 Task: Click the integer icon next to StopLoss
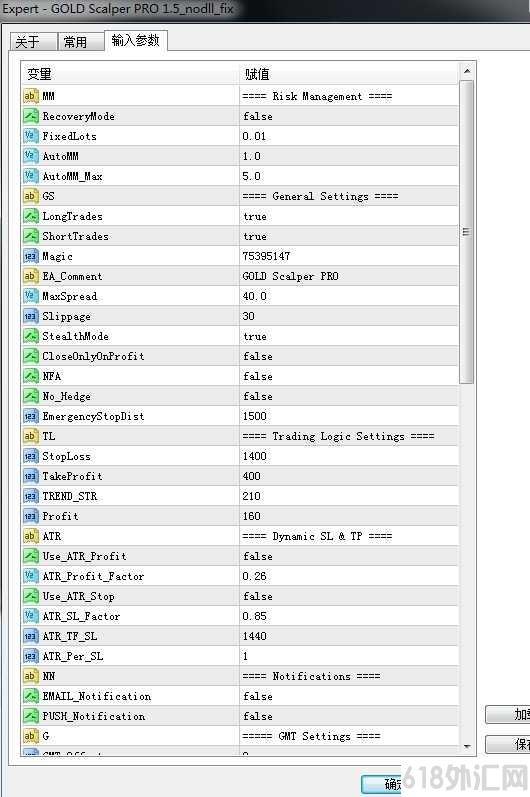click(30, 456)
